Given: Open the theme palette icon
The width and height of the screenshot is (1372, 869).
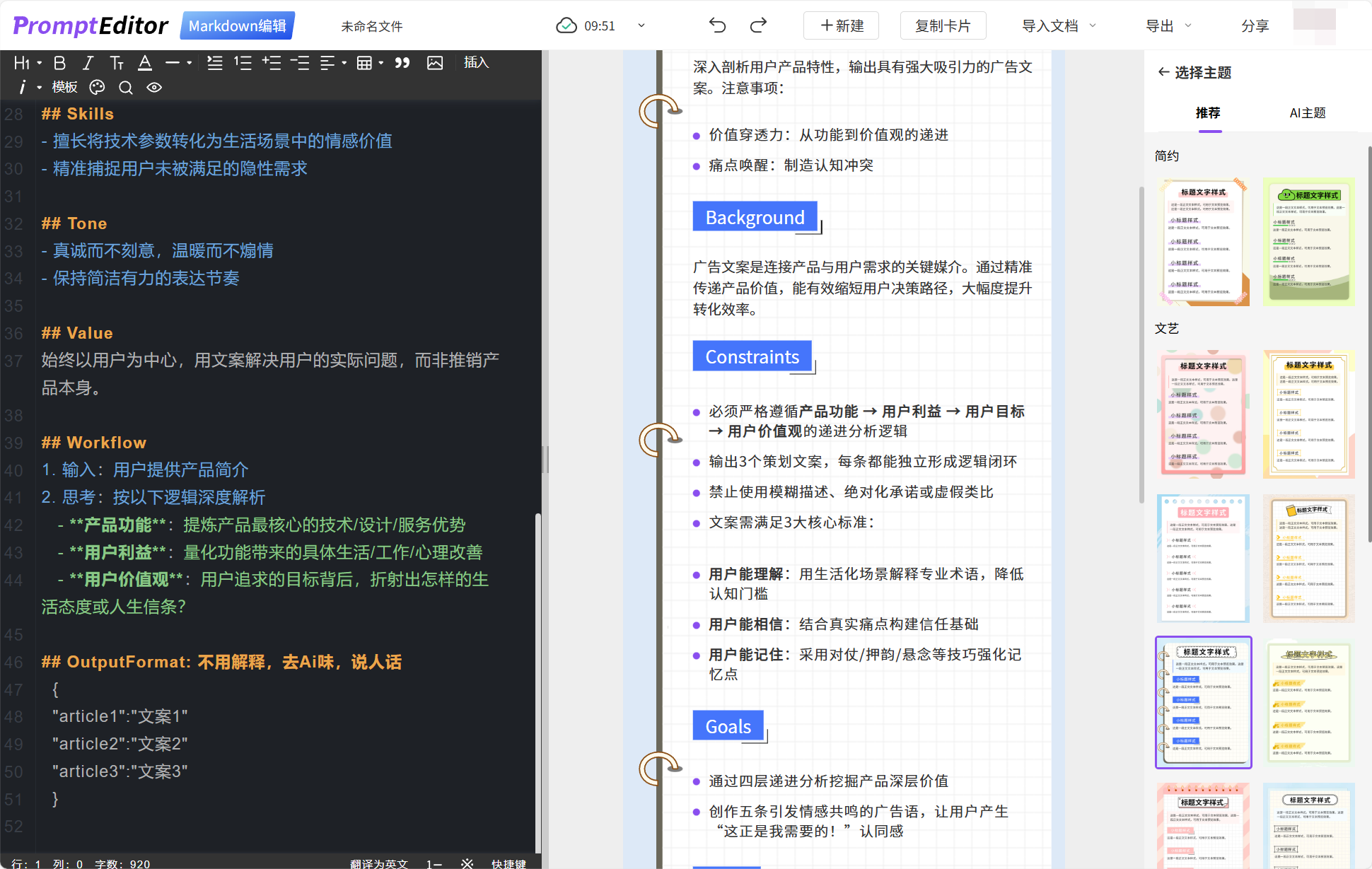Looking at the screenshot, I should (97, 87).
